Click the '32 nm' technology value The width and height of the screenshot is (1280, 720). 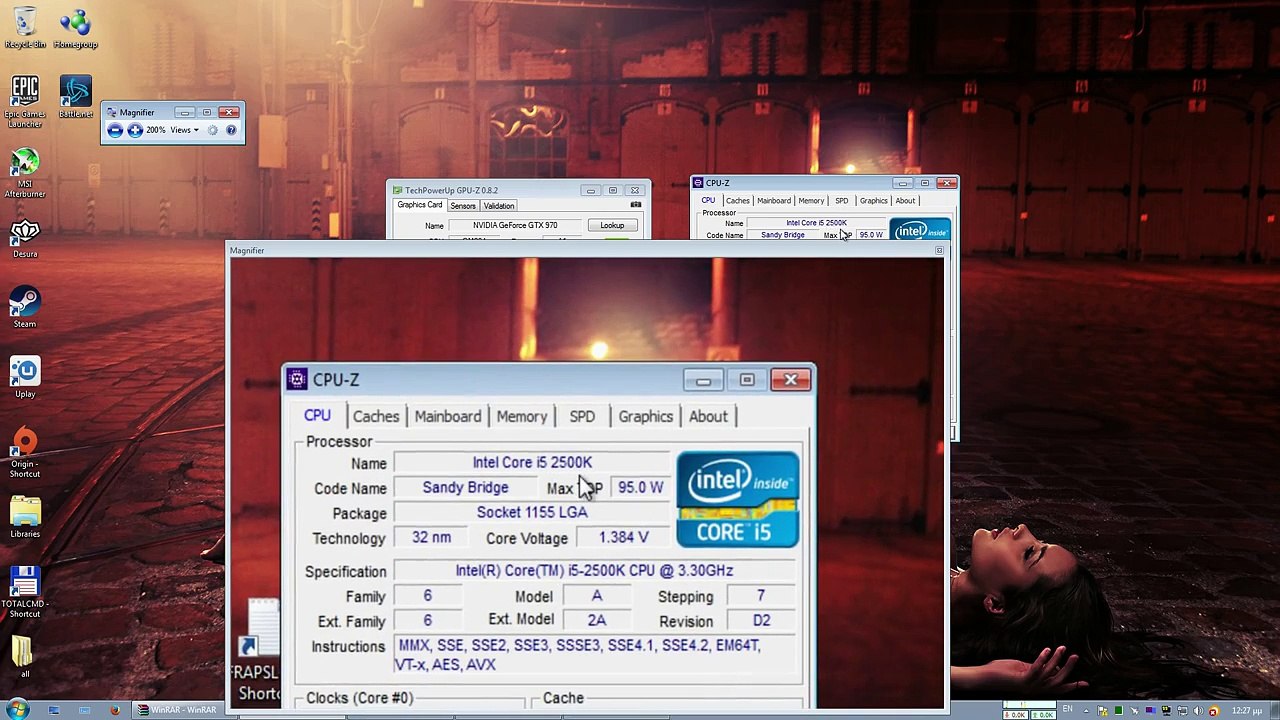click(x=431, y=538)
